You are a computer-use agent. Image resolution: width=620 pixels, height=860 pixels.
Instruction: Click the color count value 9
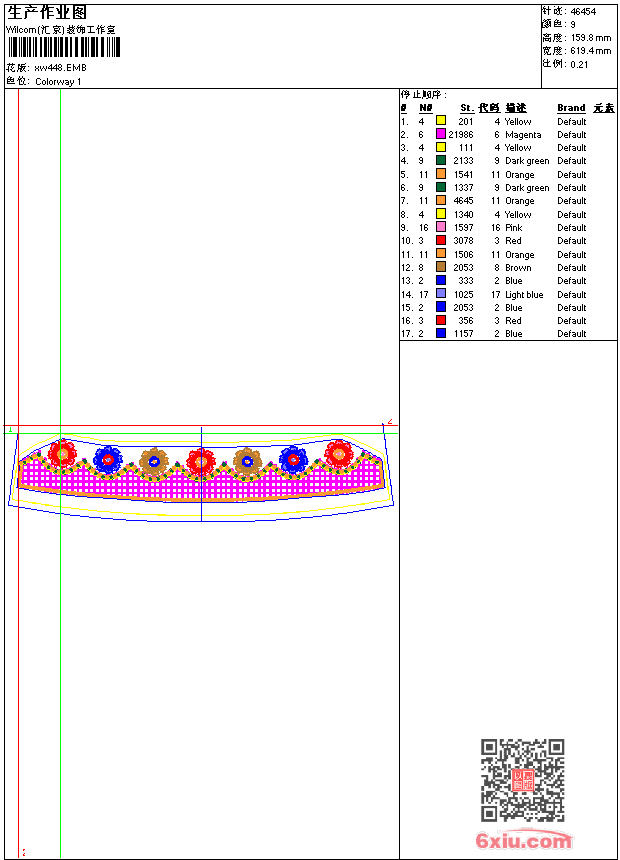(x=573, y=25)
